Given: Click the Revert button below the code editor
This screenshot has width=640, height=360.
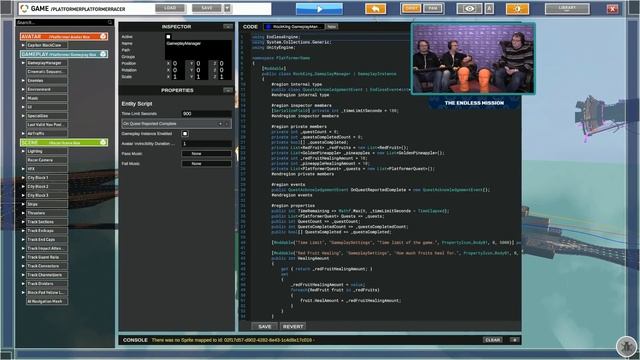Looking at the screenshot, I should click(293, 327).
